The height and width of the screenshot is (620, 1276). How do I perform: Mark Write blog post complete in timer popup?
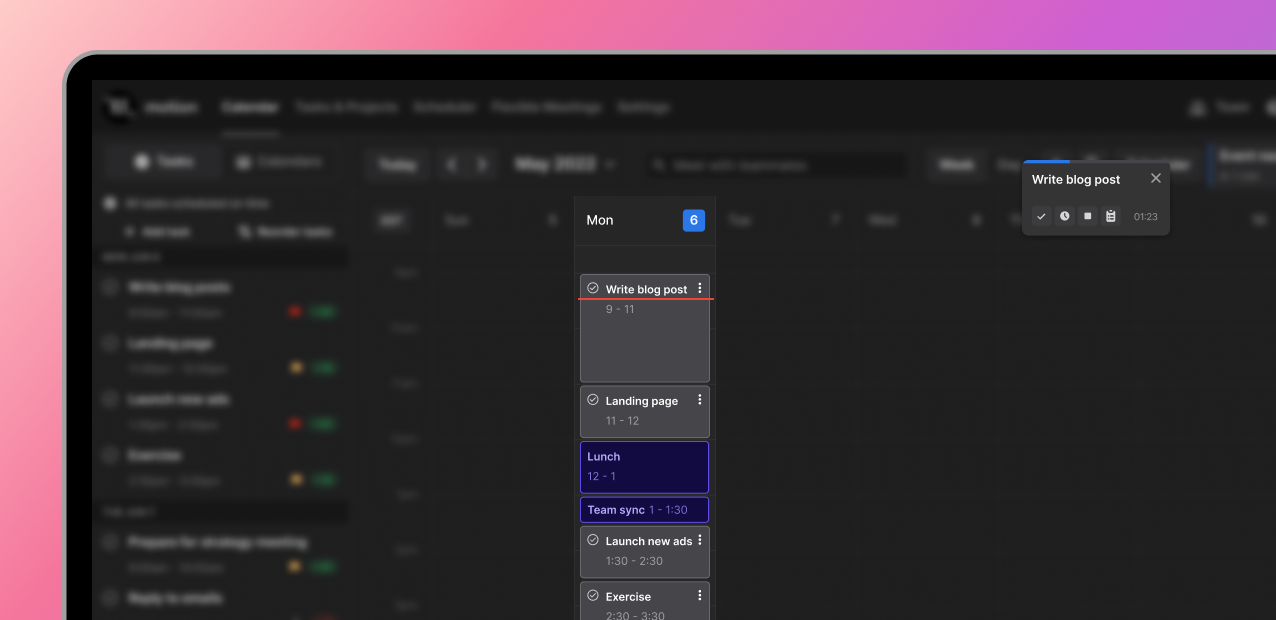pyautogui.click(x=1041, y=216)
